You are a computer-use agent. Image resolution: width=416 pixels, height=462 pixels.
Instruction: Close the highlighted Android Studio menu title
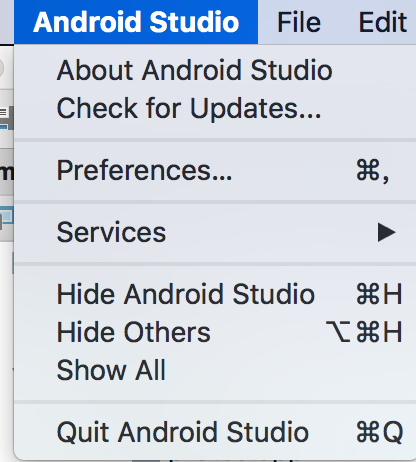[136, 22]
